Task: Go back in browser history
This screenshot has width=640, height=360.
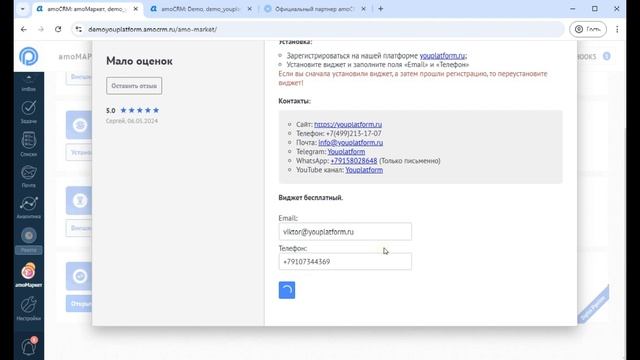Action: click(x=24, y=29)
